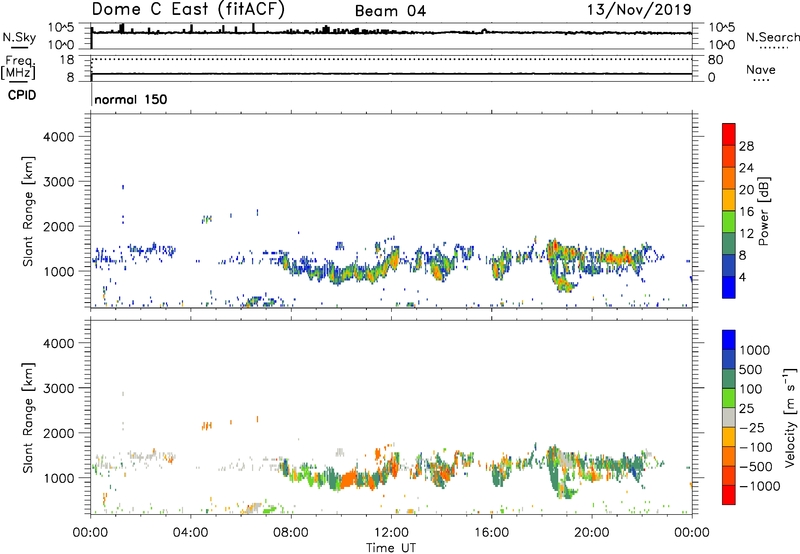Click the '20:00' time axis label
This screenshot has width=800, height=554.
tap(592, 533)
